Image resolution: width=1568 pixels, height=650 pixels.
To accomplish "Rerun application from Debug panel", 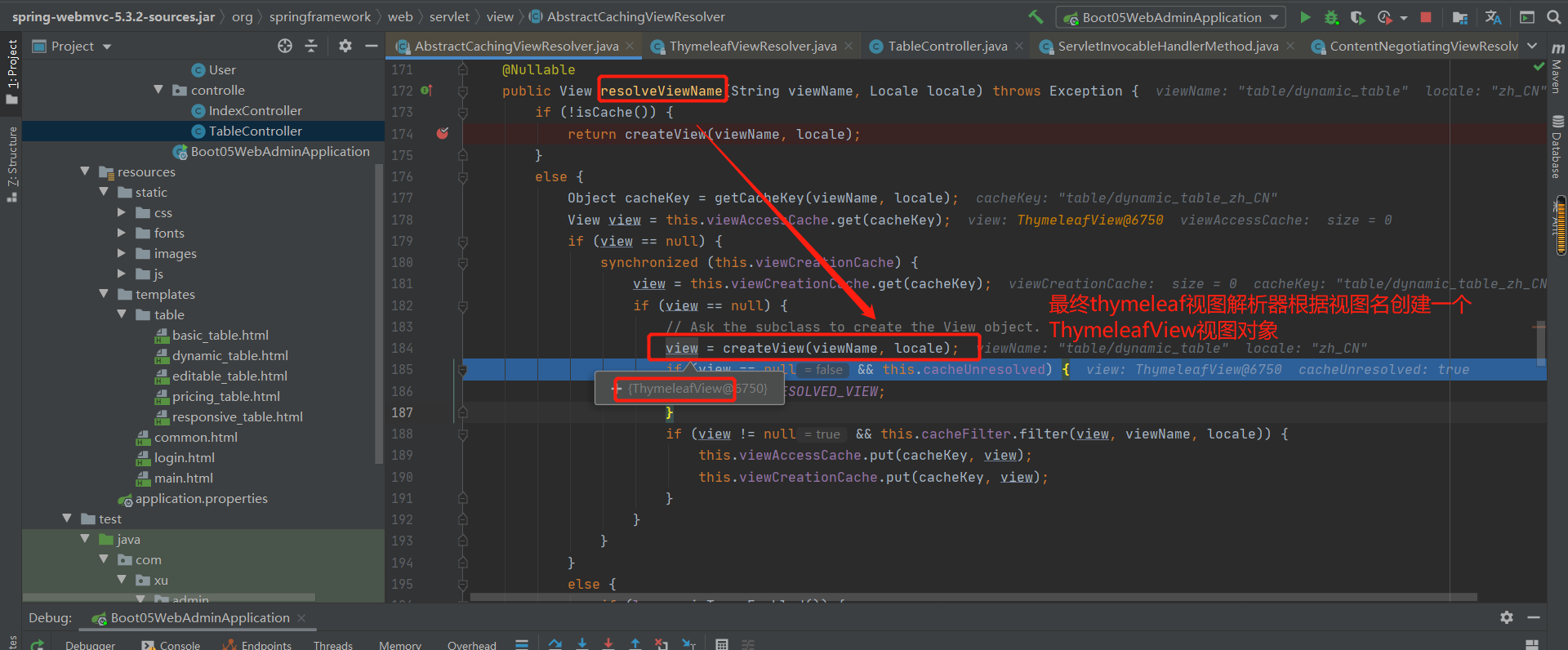I will pyautogui.click(x=38, y=644).
